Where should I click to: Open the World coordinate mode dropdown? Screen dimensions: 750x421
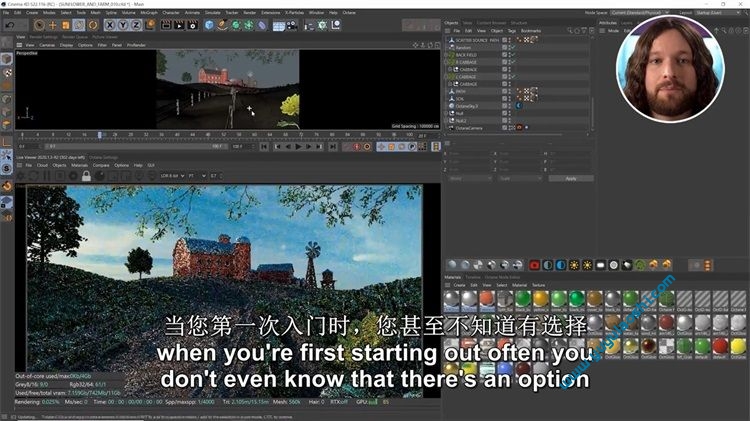point(470,178)
